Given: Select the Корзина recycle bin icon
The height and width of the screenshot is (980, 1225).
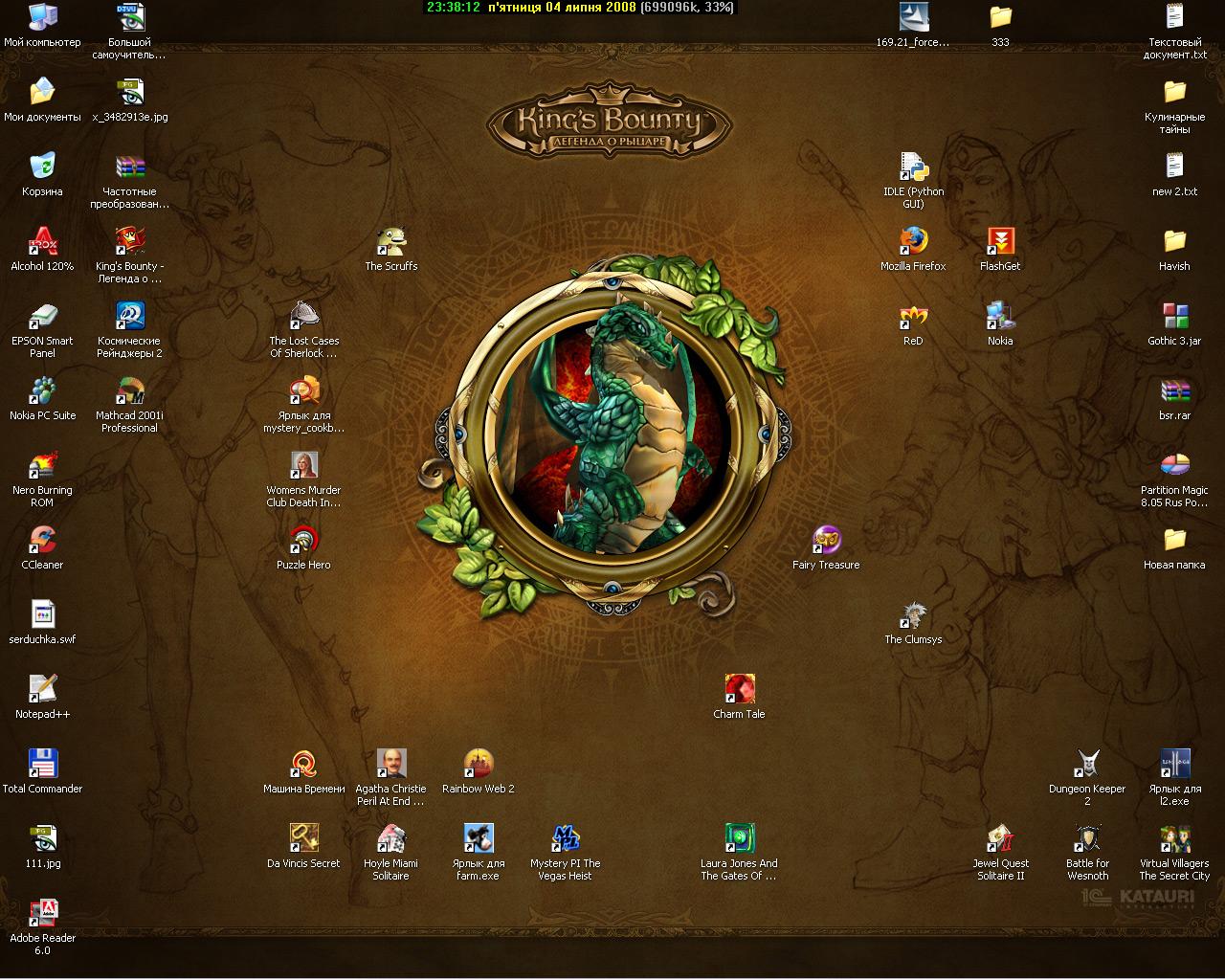Looking at the screenshot, I should 42,166.
